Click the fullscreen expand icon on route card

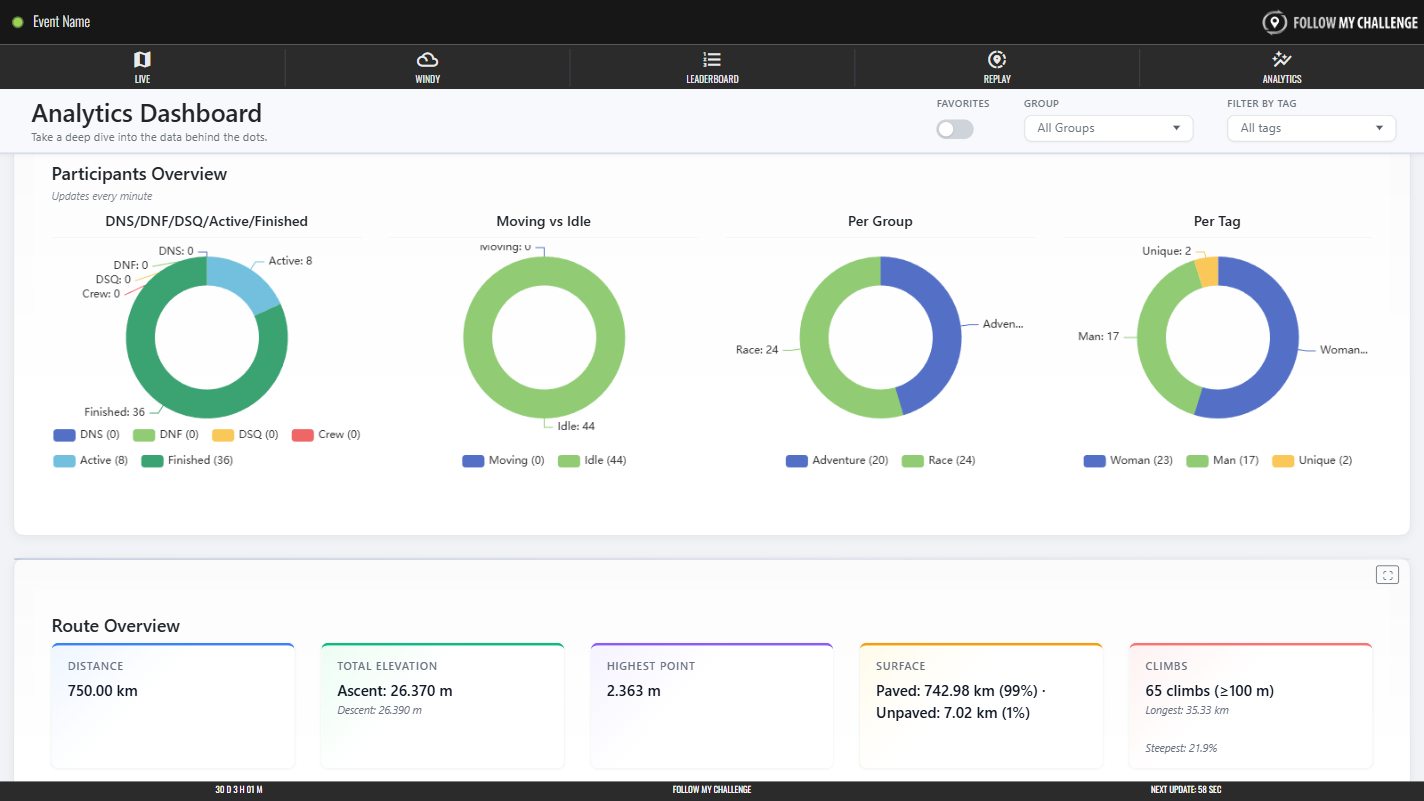click(x=1387, y=574)
